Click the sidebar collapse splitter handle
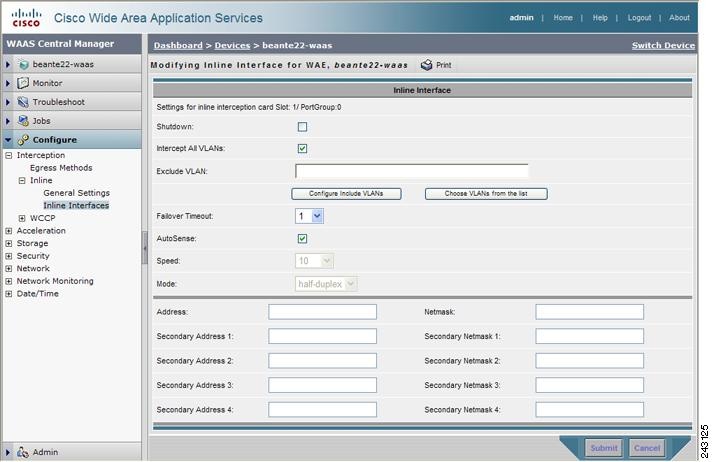Image resolution: width=712 pixels, height=462 pixels. (145, 248)
